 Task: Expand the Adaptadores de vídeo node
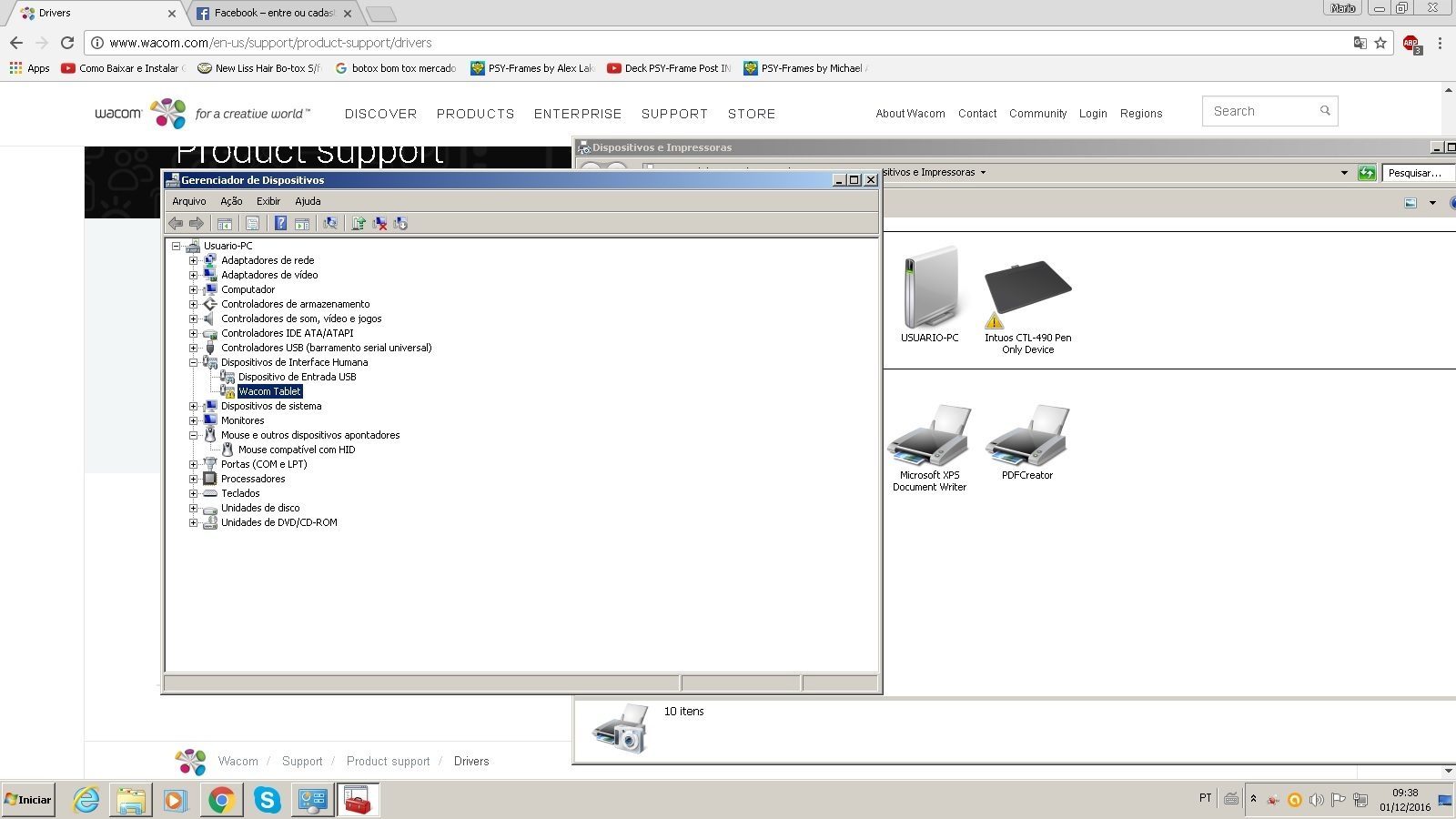pos(193,275)
